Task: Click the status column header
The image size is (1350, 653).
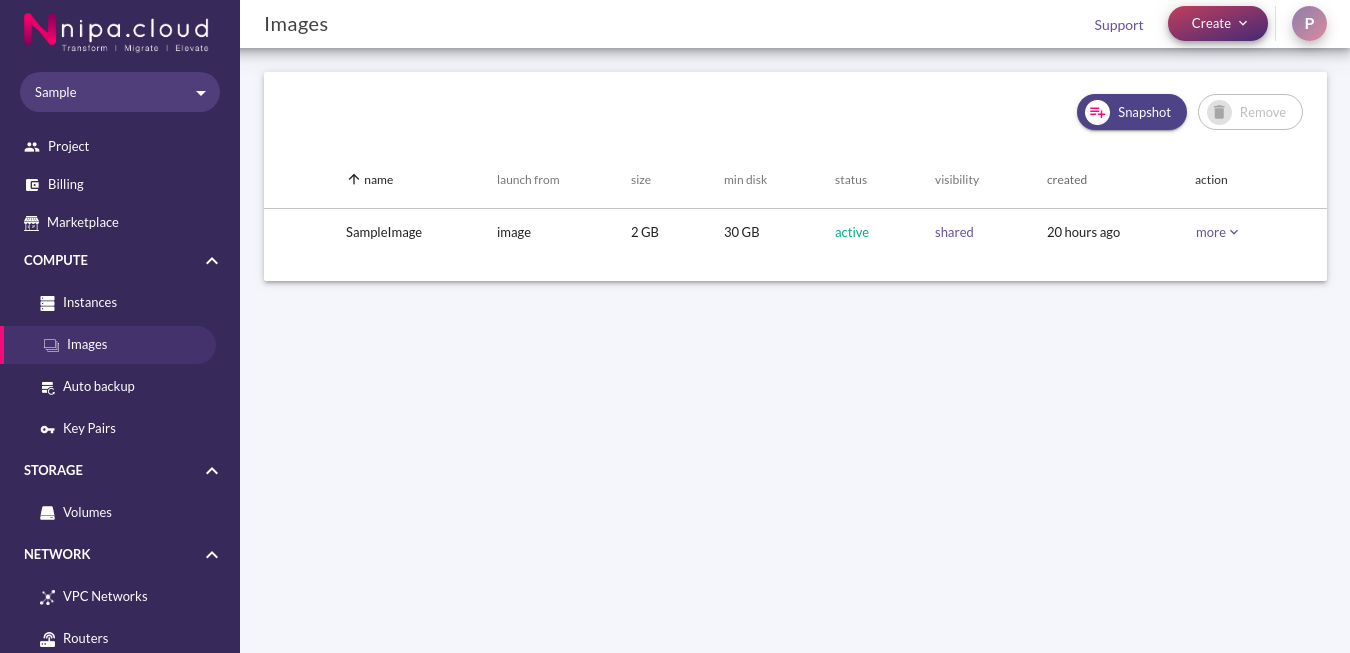Action: 851,180
